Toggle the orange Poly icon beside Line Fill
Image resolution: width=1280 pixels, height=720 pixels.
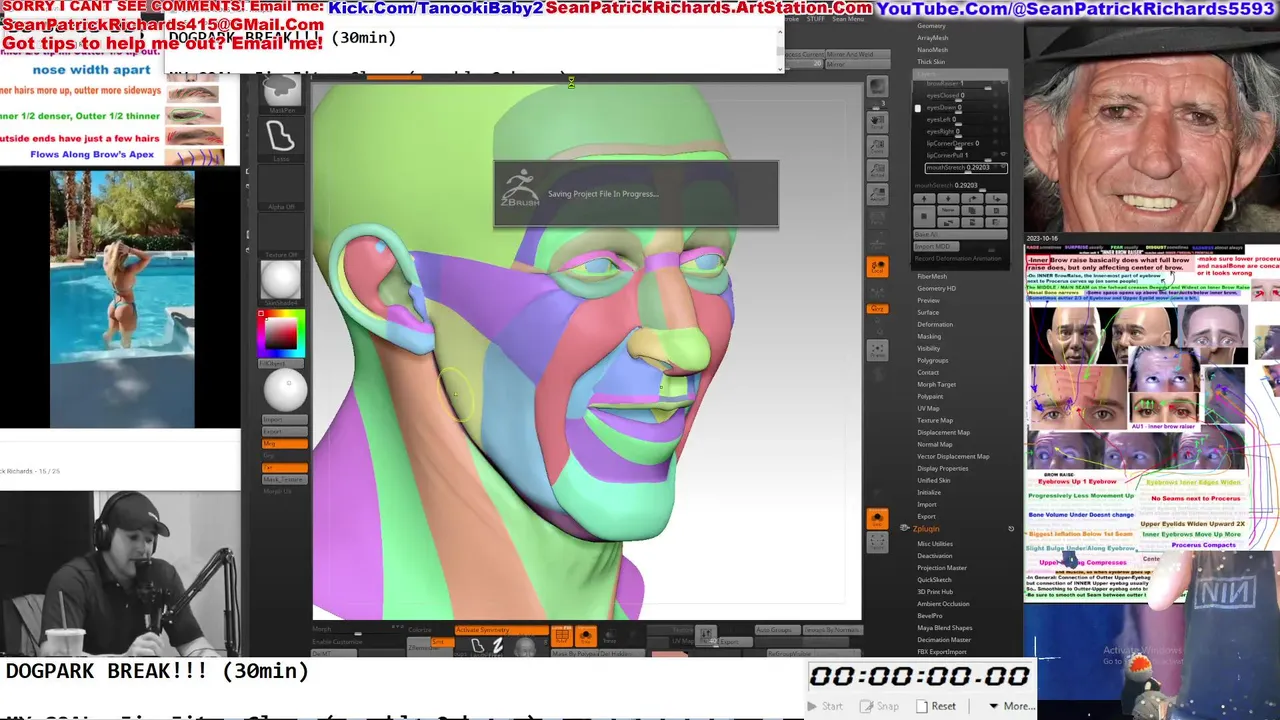pyautogui.click(x=586, y=636)
